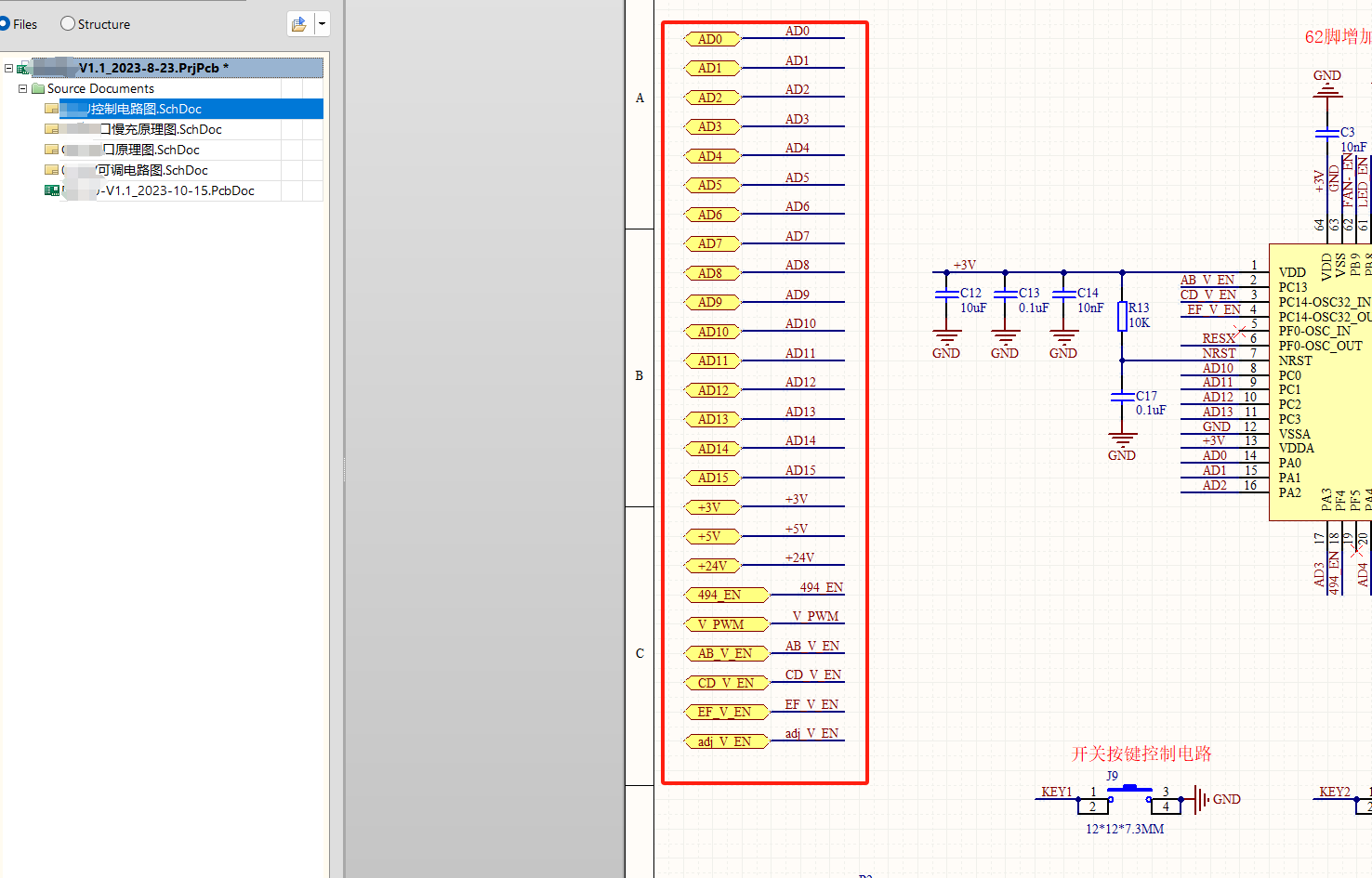Select capacitor C14 symbol

point(1063,293)
